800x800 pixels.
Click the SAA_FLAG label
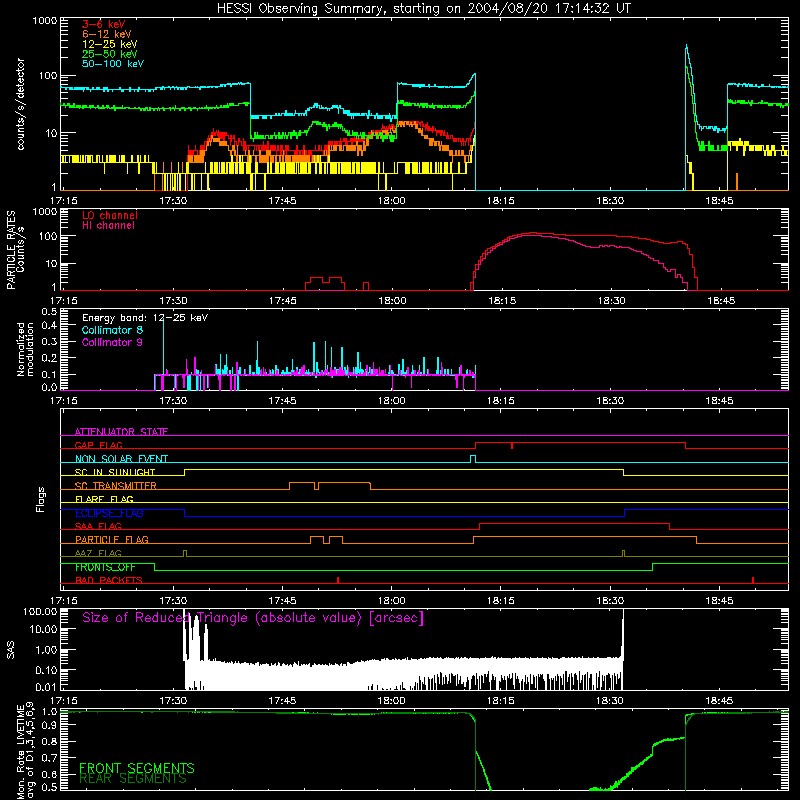(98, 526)
